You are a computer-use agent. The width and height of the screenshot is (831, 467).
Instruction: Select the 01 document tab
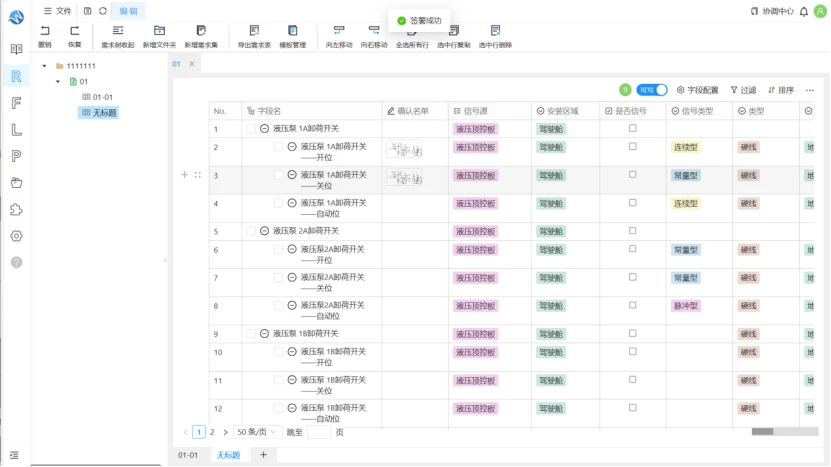point(176,64)
